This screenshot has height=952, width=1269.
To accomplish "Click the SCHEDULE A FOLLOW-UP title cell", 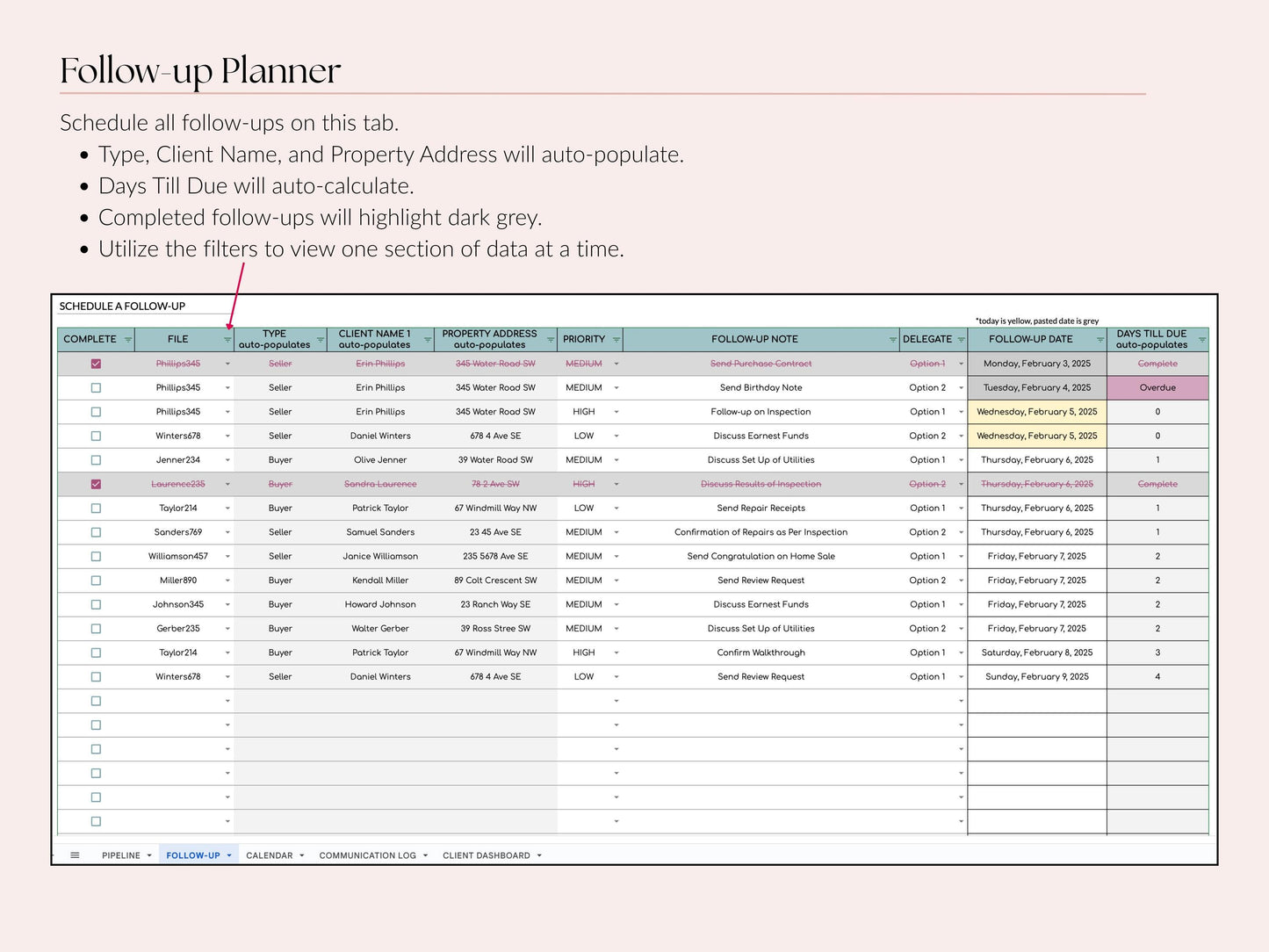I will [122, 307].
